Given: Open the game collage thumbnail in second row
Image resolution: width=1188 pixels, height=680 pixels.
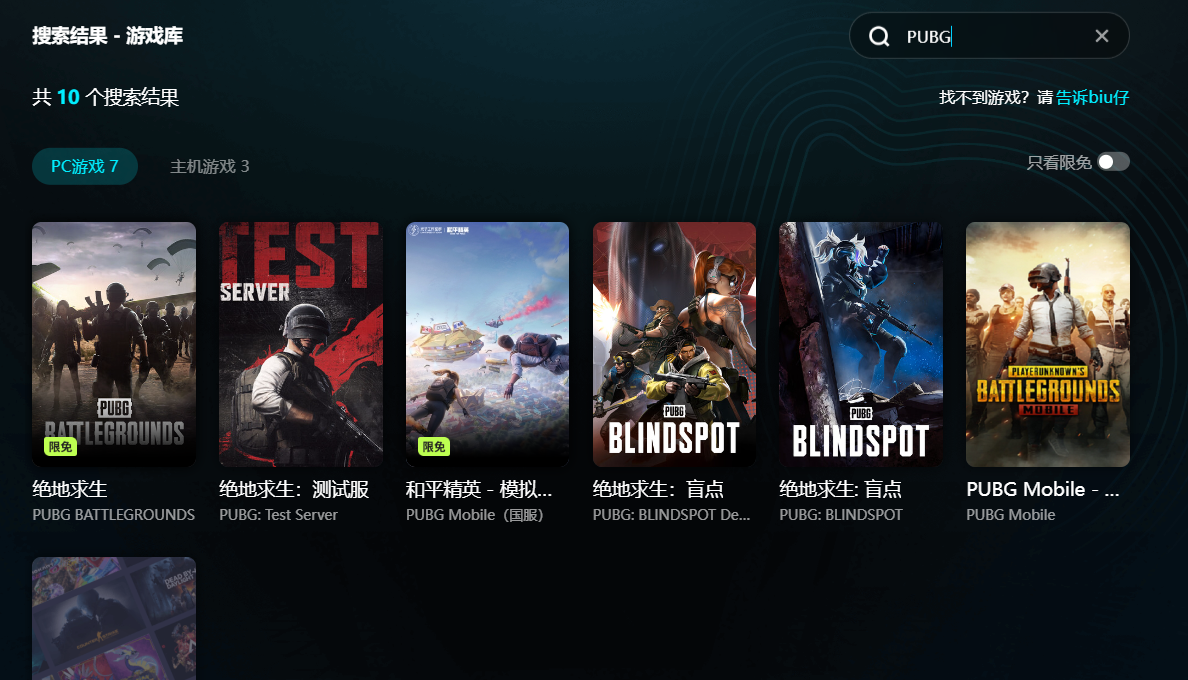Looking at the screenshot, I should tap(114, 619).
